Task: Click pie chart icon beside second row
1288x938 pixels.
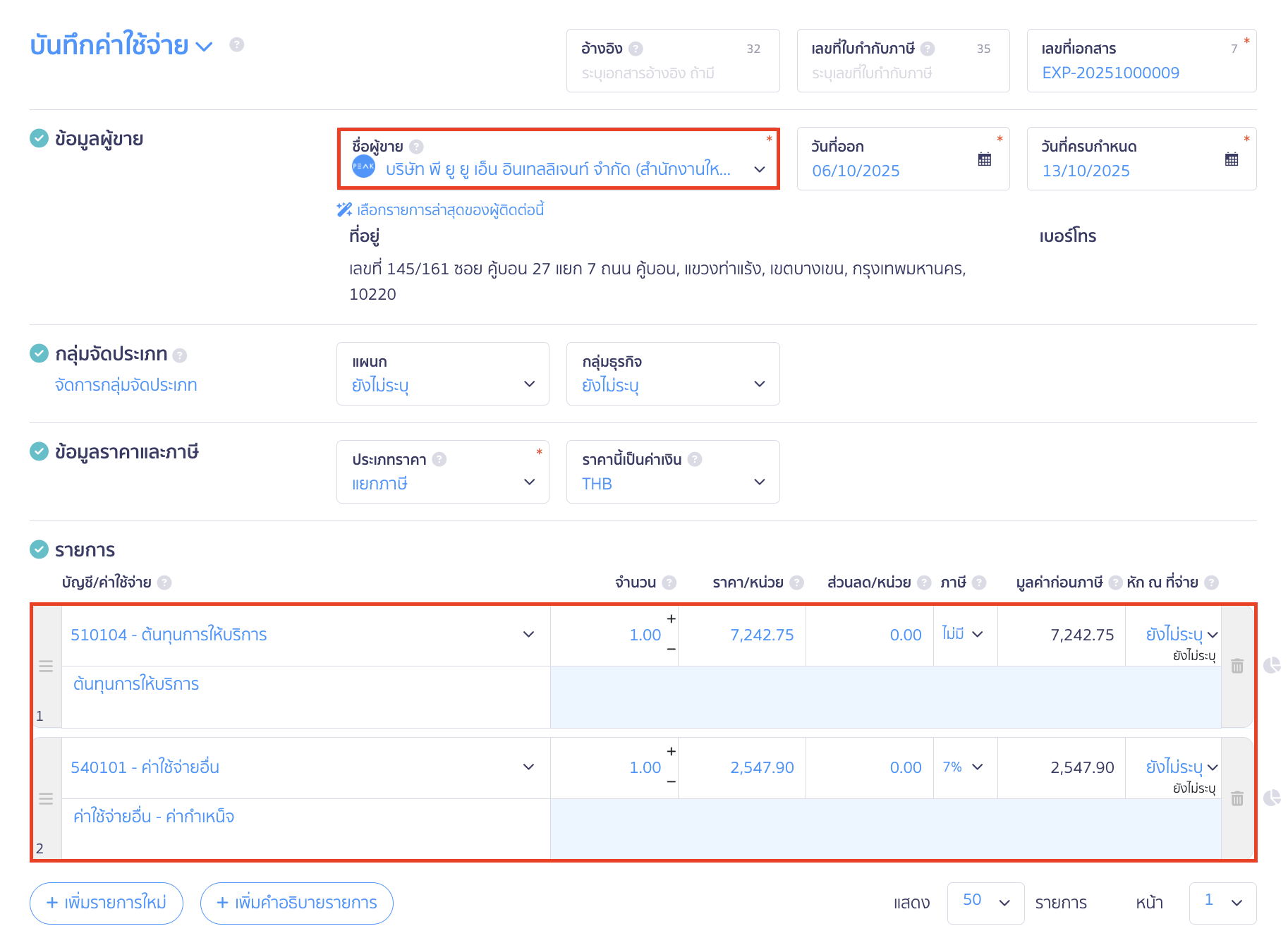Action: pos(1271,798)
